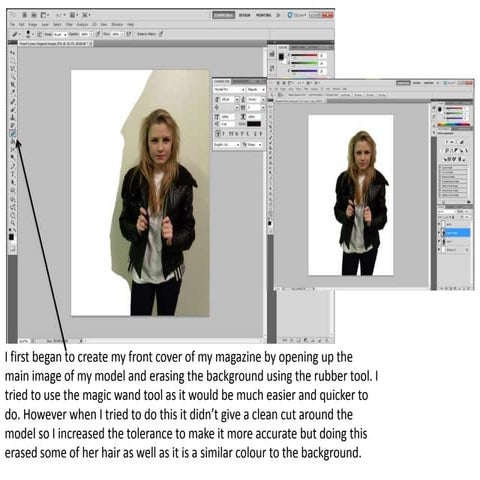Enable the Erase to History checkbox
Image resolution: width=480 pixels, height=480 pixels.
click(x=147, y=34)
